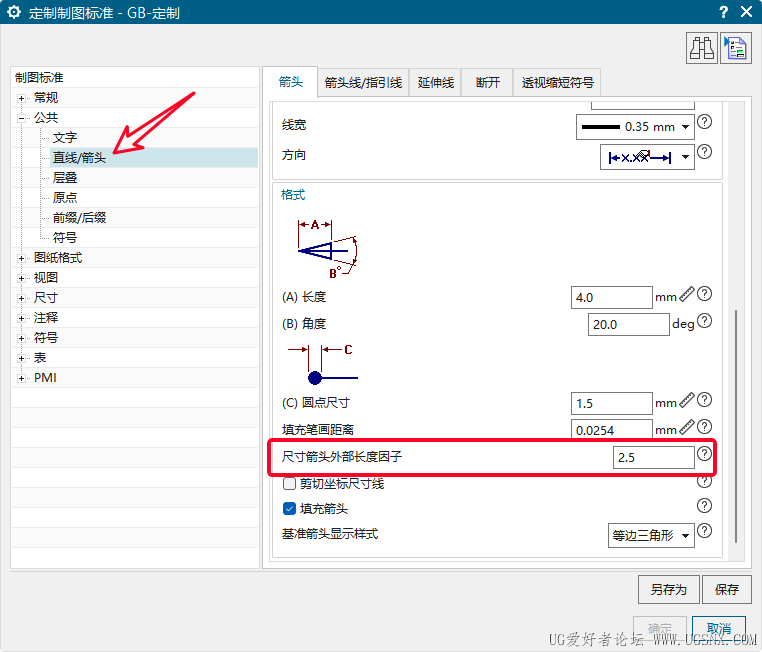
Task: Click ruler icon beside (A) 长度 field
Action: [687, 294]
